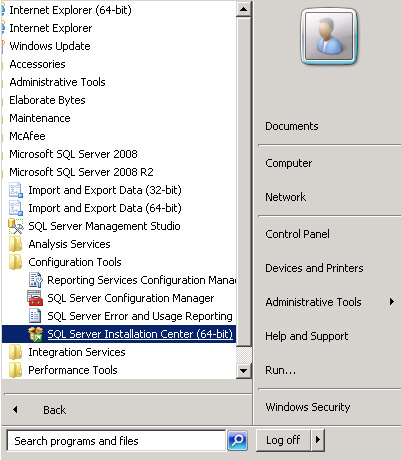
Task: Launch Internet Explorer entry
Action: click(x=51, y=28)
